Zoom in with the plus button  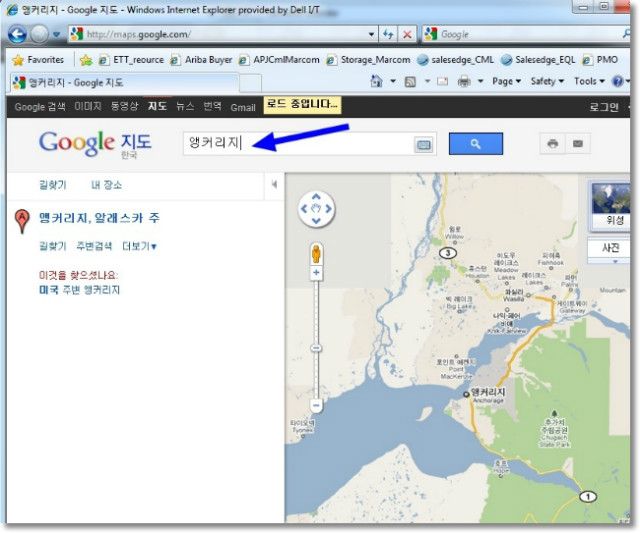(x=316, y=273)
